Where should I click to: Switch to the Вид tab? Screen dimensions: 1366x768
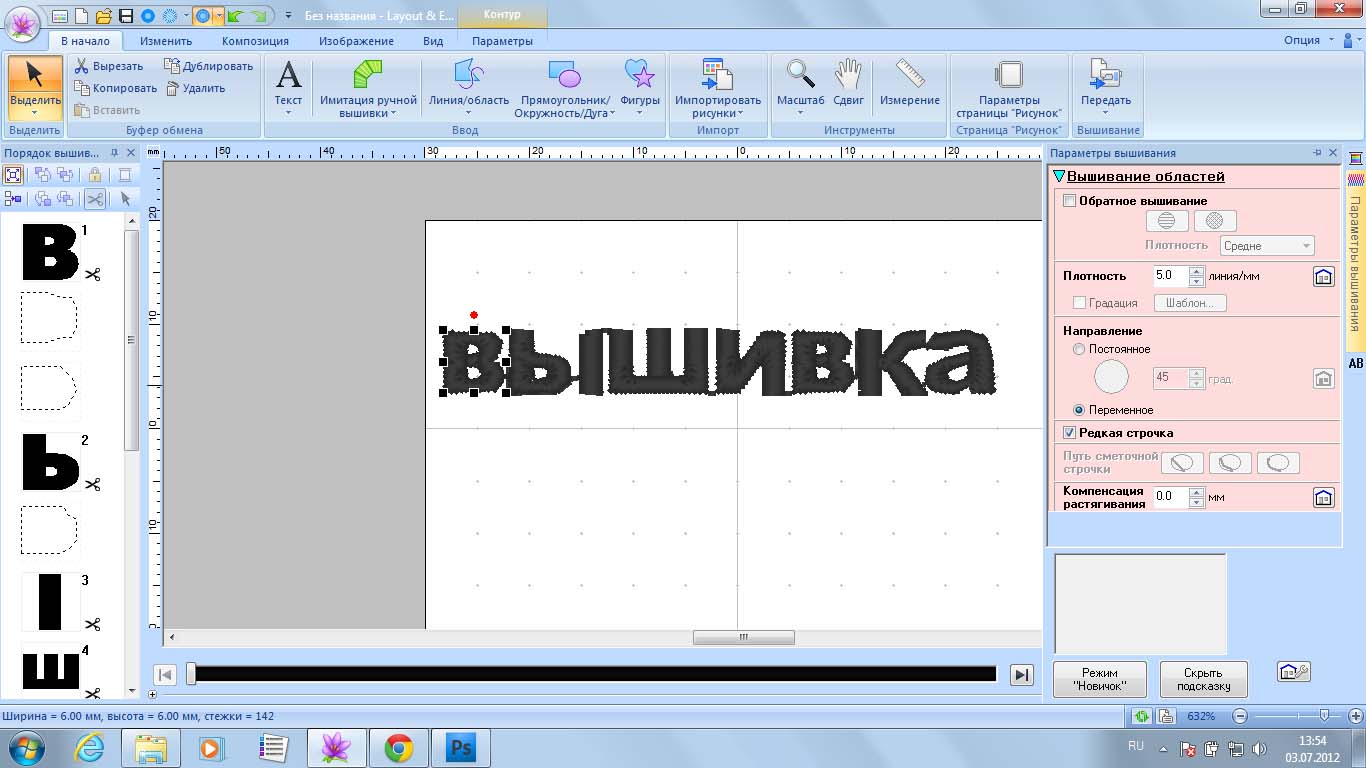coord(433,41)
